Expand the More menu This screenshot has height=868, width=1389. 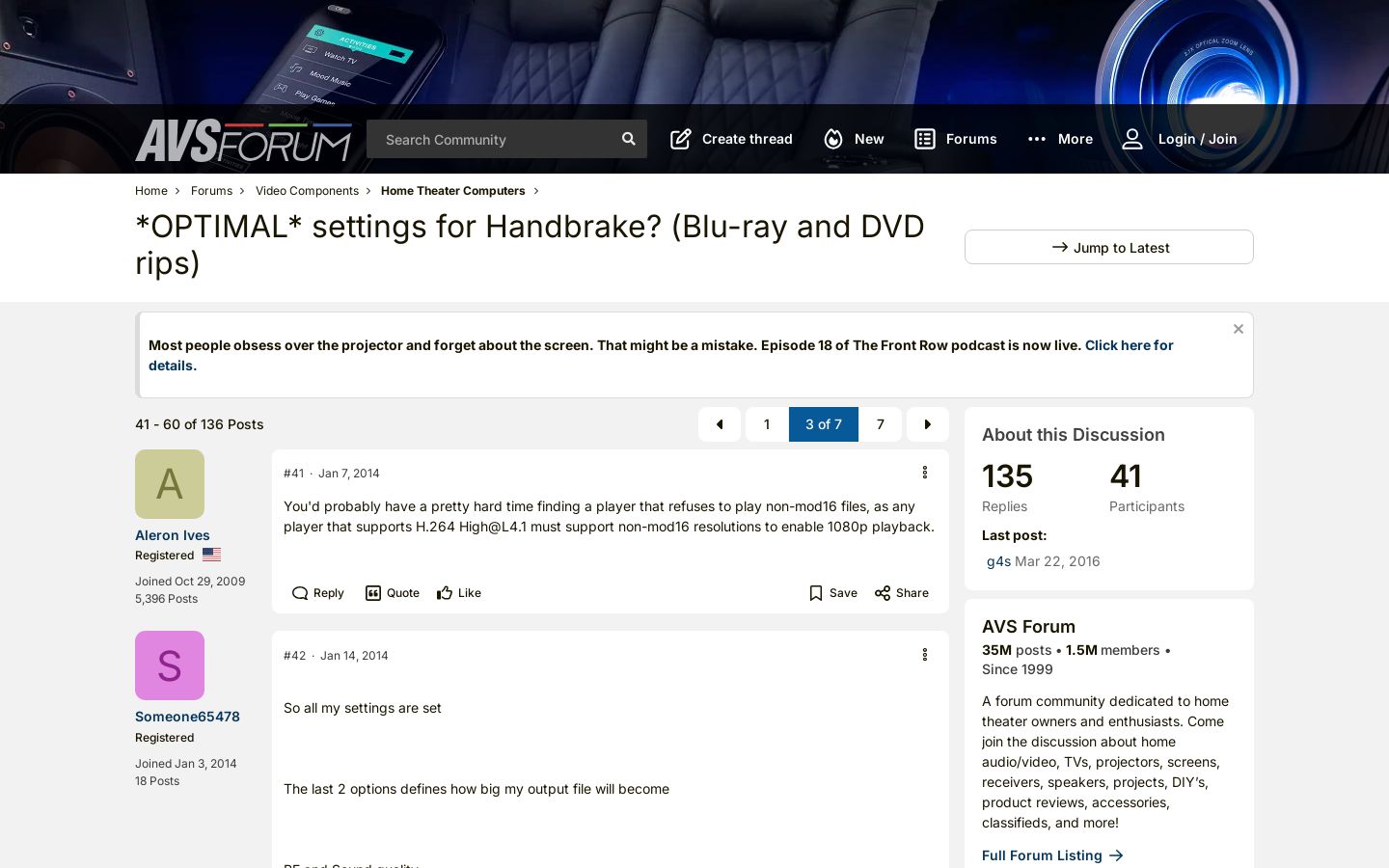[x=1060, y=139]
